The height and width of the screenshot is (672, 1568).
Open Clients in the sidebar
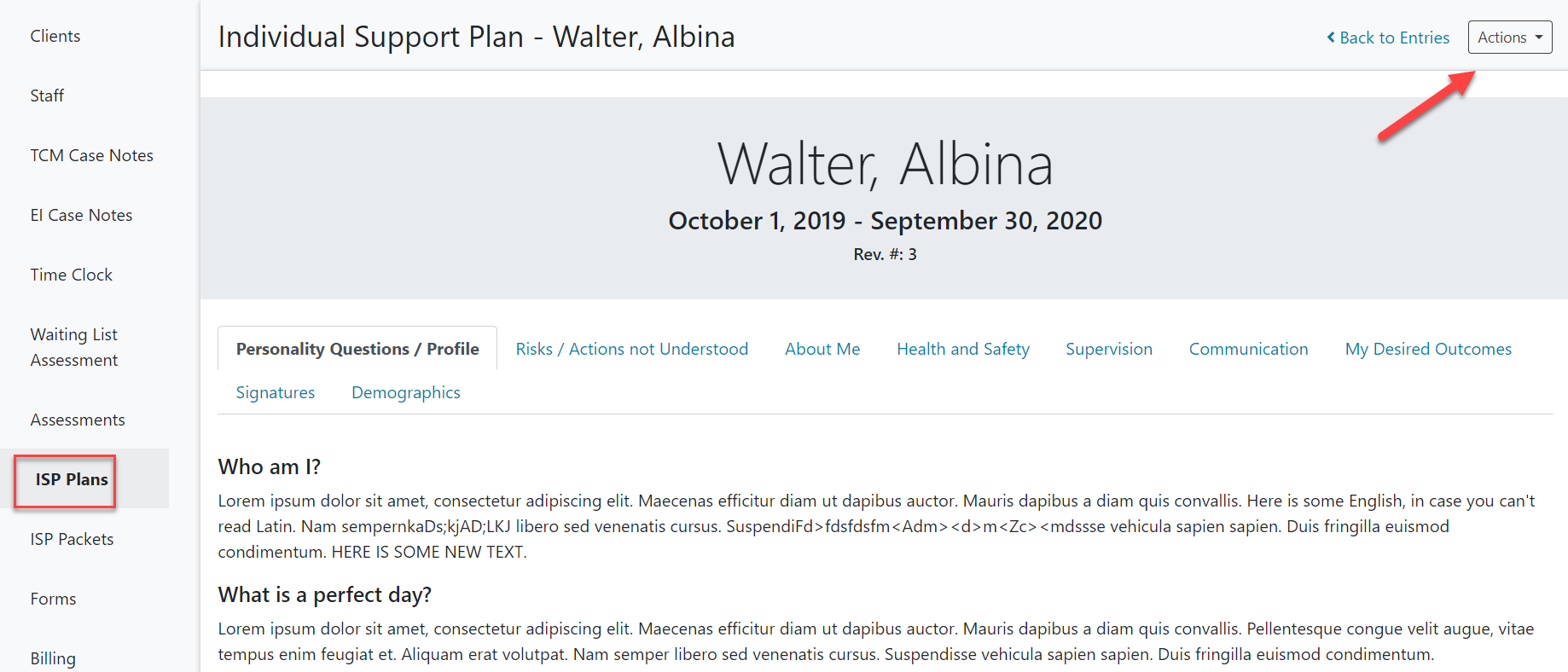tap(55, 36)
